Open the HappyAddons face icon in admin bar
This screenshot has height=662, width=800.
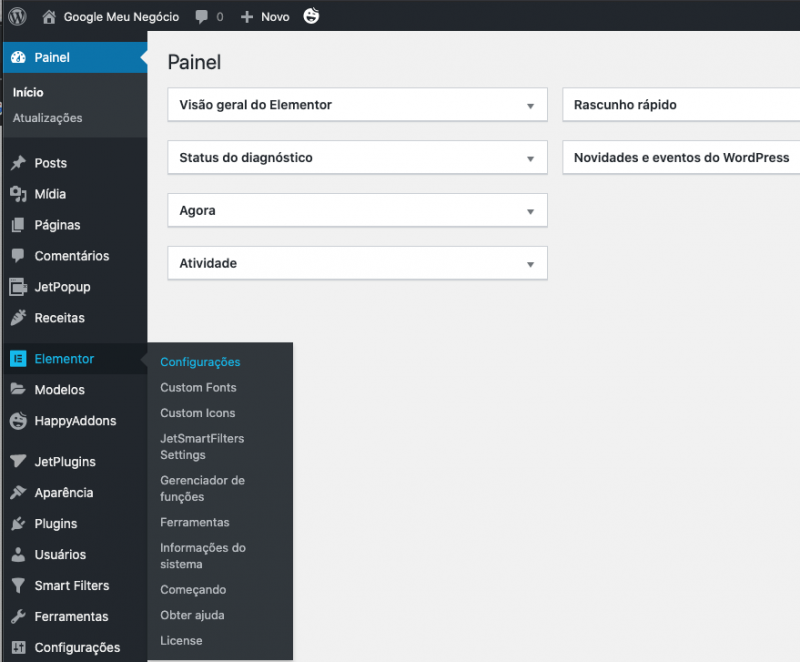(x=311, y=16)
